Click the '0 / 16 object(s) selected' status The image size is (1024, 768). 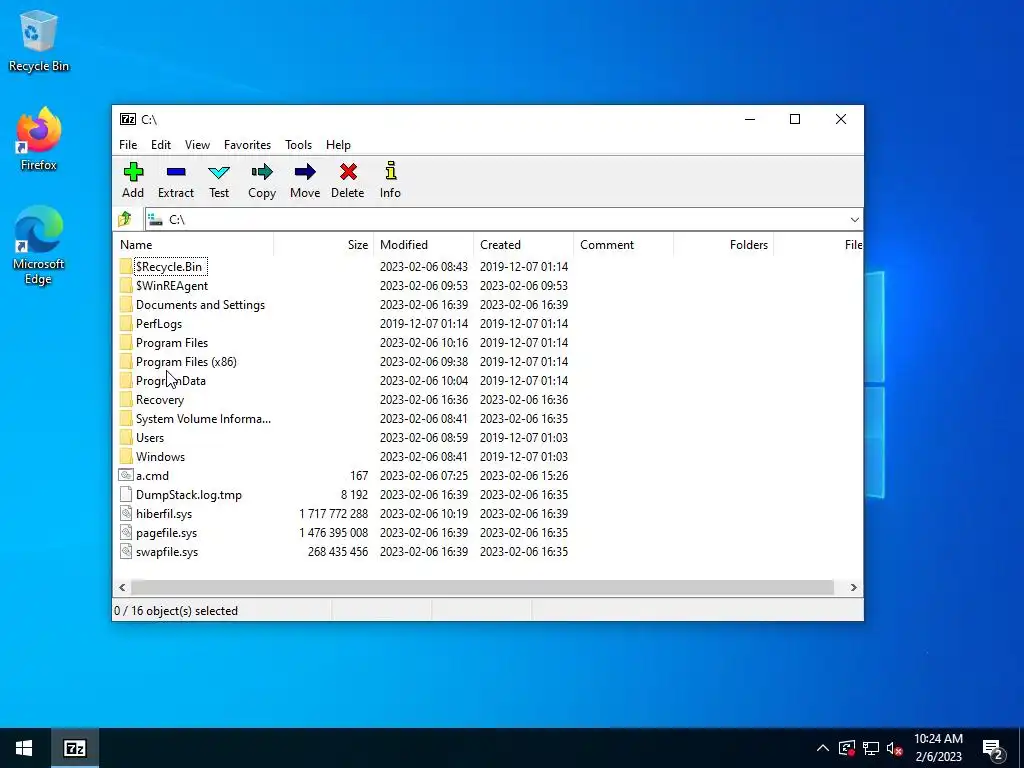176,611
